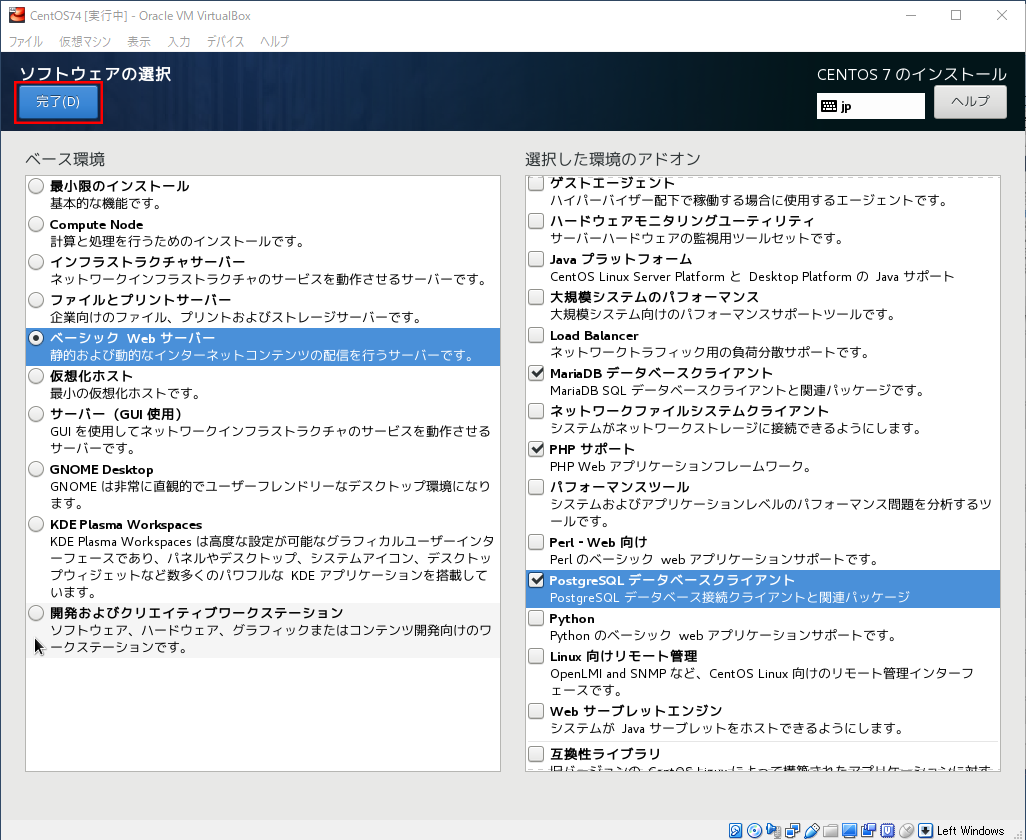The height and width of the screenshot is (840, 1026).
Task: Enable 大規模システムのパフォーマンス checkbox
Action: [x=536, y=297]
